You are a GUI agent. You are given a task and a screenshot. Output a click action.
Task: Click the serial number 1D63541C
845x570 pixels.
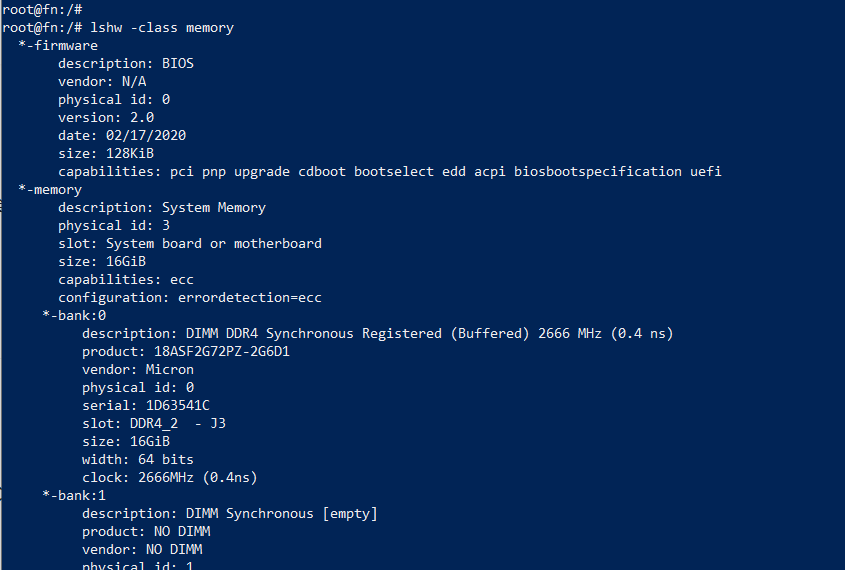(x=177, y=405)
